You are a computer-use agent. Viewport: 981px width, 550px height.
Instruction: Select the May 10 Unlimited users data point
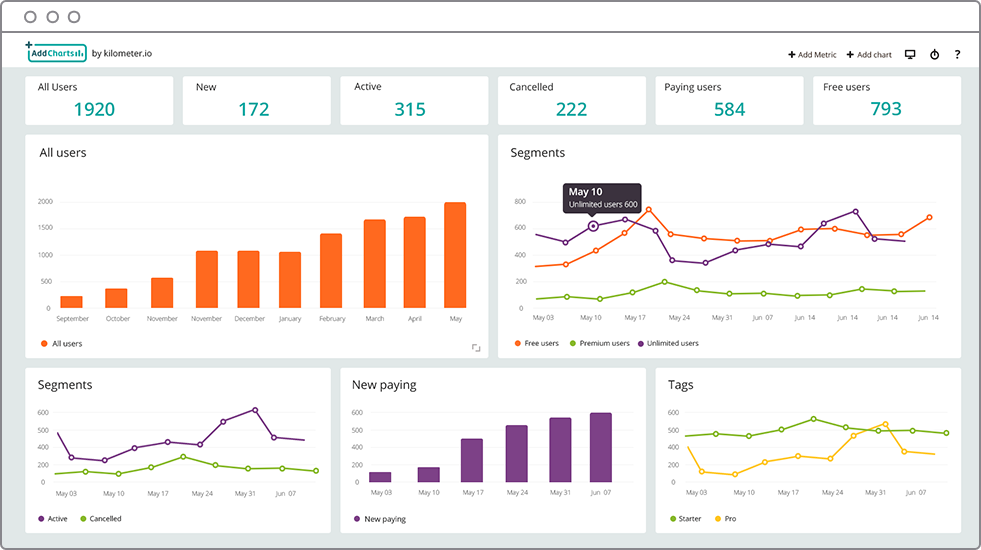[593, 226]
